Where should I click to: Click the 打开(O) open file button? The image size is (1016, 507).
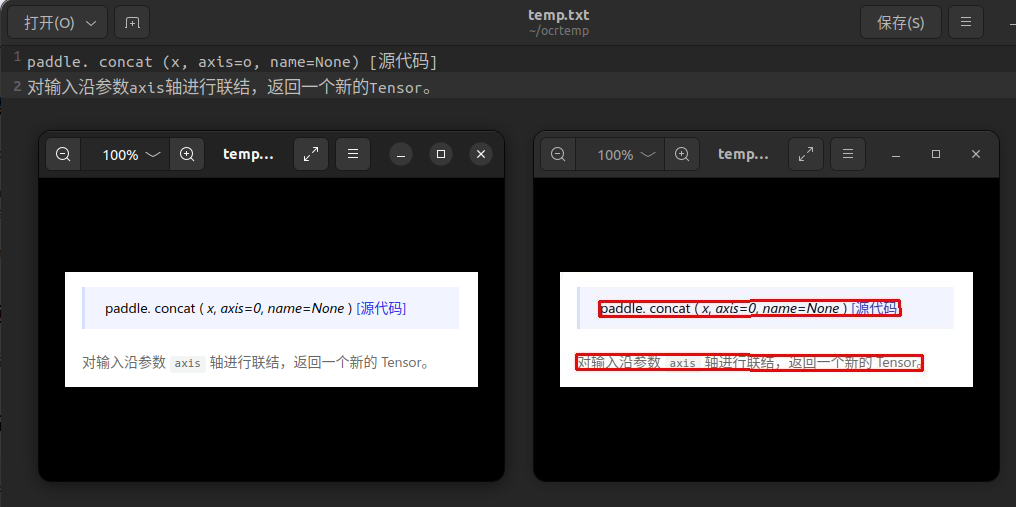(49, 22)
